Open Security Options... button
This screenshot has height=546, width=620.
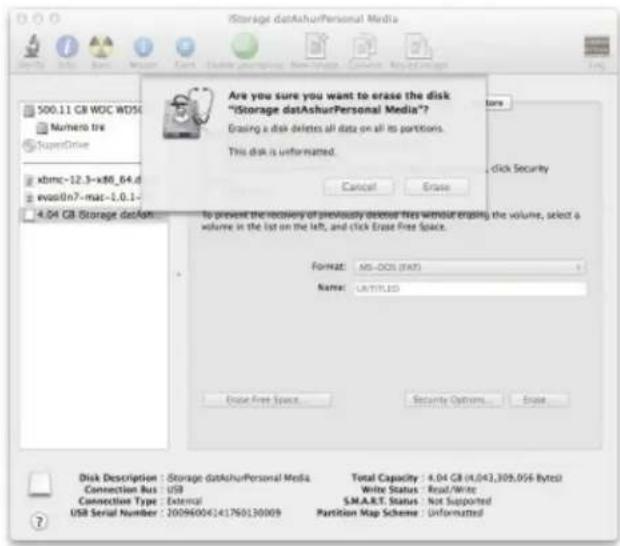454,400
